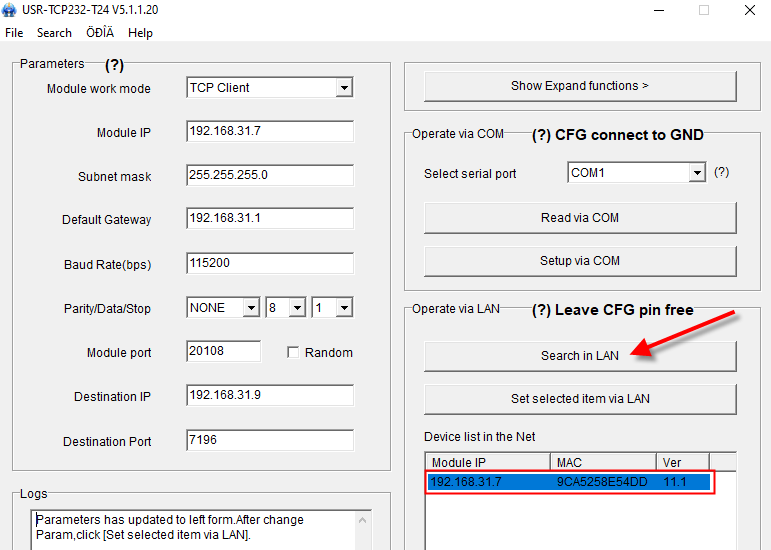
Task: Enable the Random port checkbox
Action: [x=293, y=352]
